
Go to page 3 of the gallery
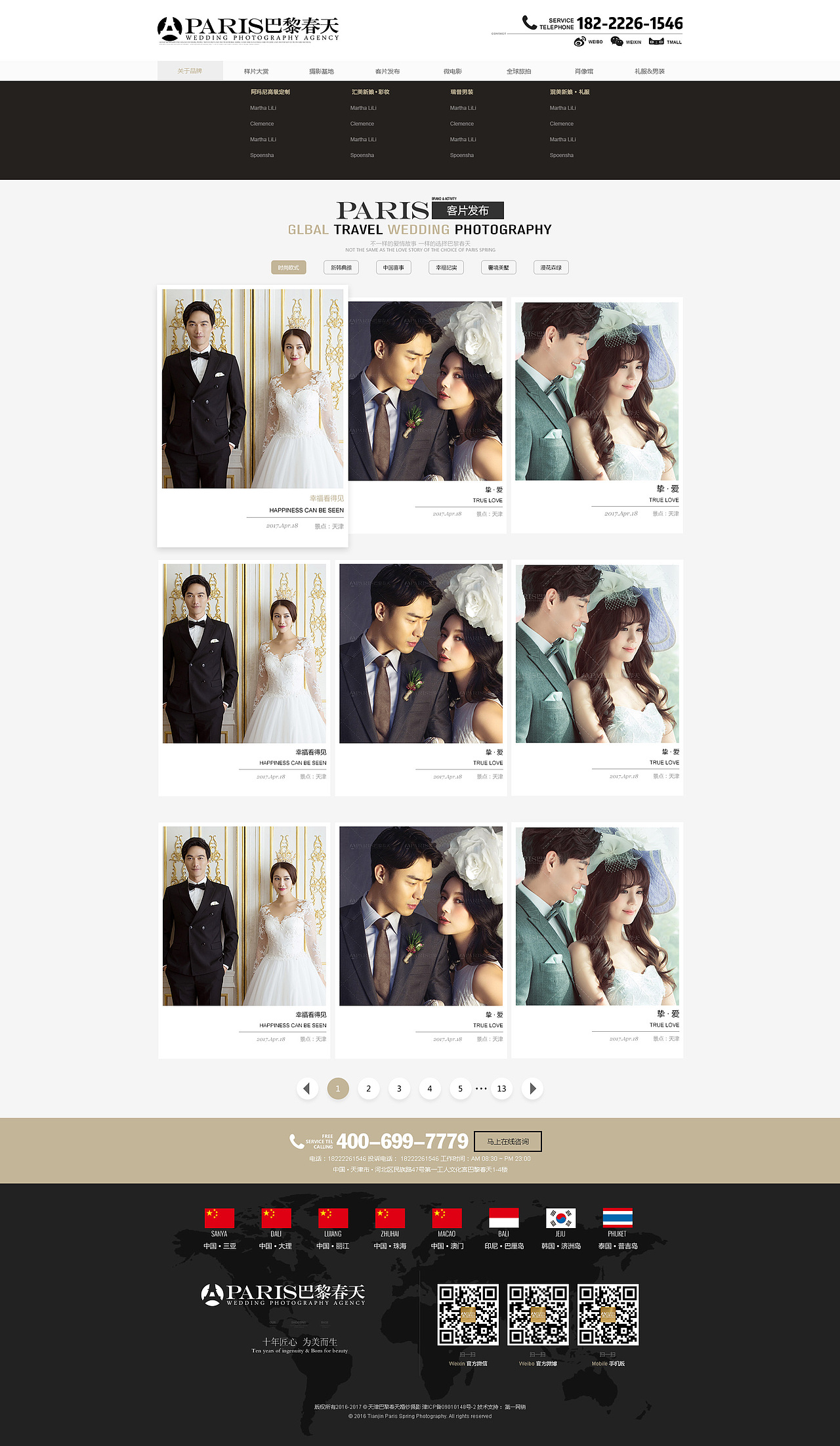399,1088
